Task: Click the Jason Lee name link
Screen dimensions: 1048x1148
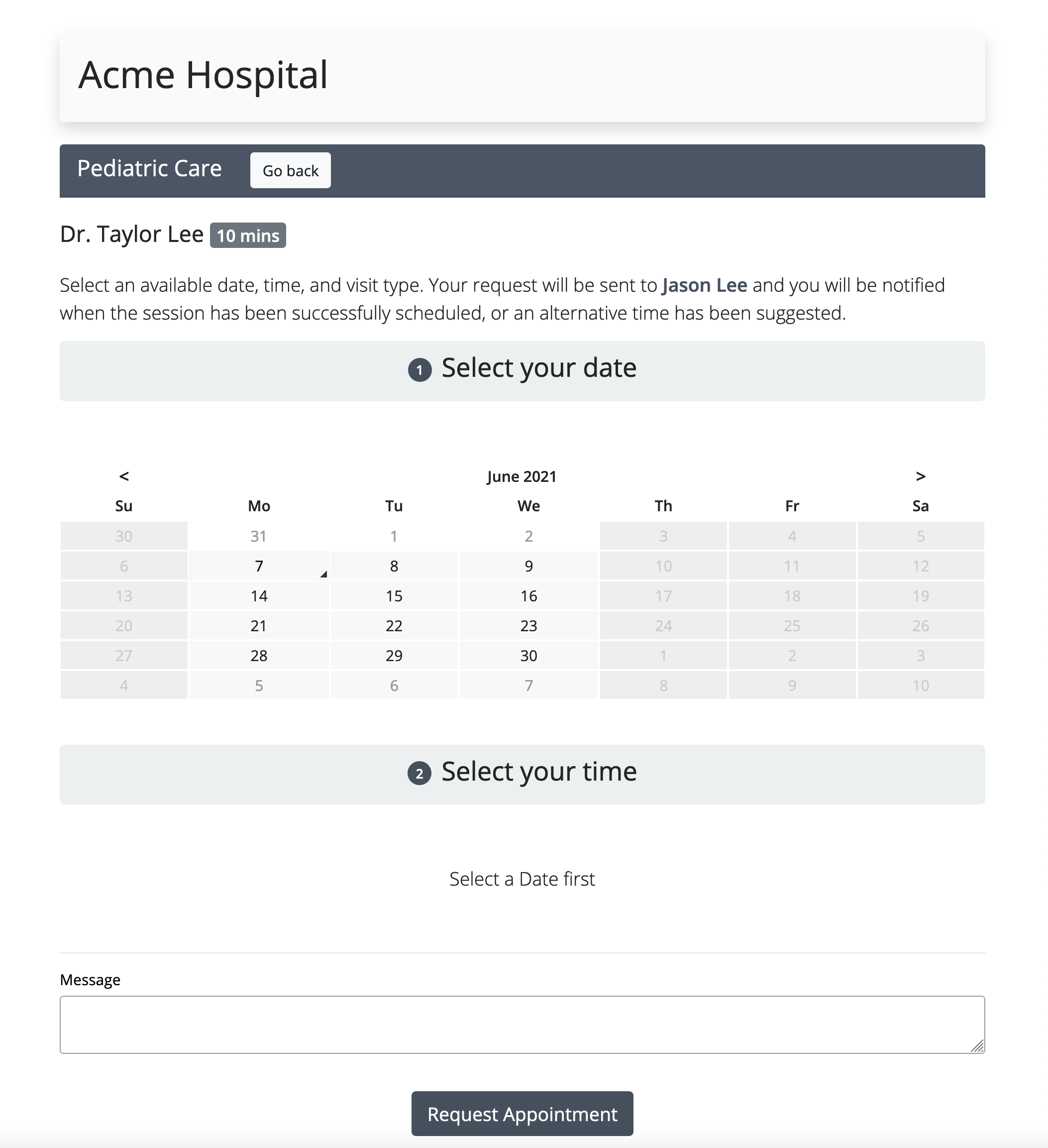Action: (x=704, y=285)
